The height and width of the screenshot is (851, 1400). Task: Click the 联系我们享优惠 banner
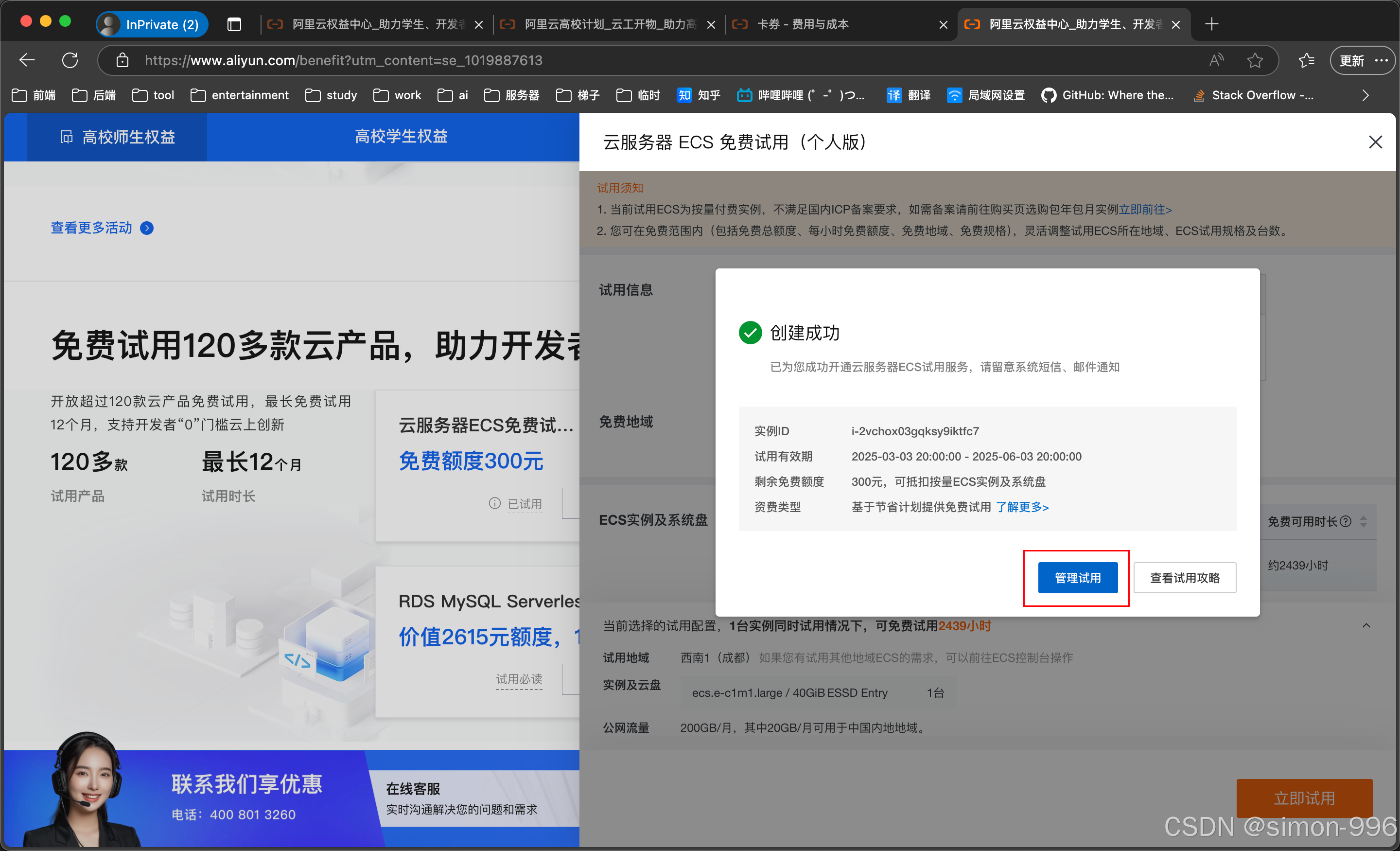pyautogui.click(x=246, y=784)
